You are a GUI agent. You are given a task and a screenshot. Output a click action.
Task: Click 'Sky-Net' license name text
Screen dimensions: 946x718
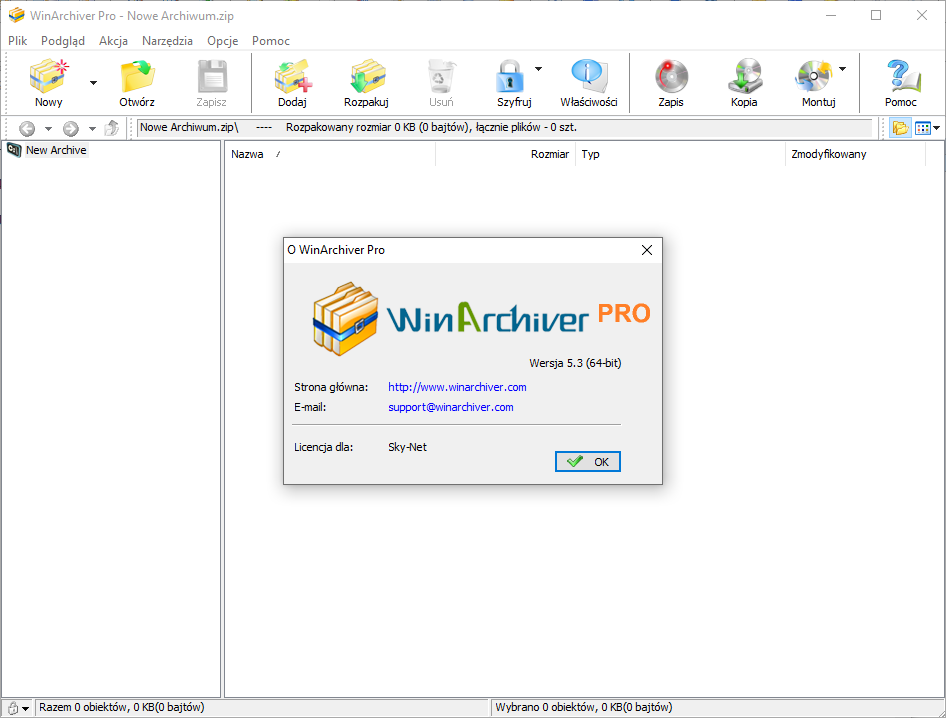[x=407, y=447]
